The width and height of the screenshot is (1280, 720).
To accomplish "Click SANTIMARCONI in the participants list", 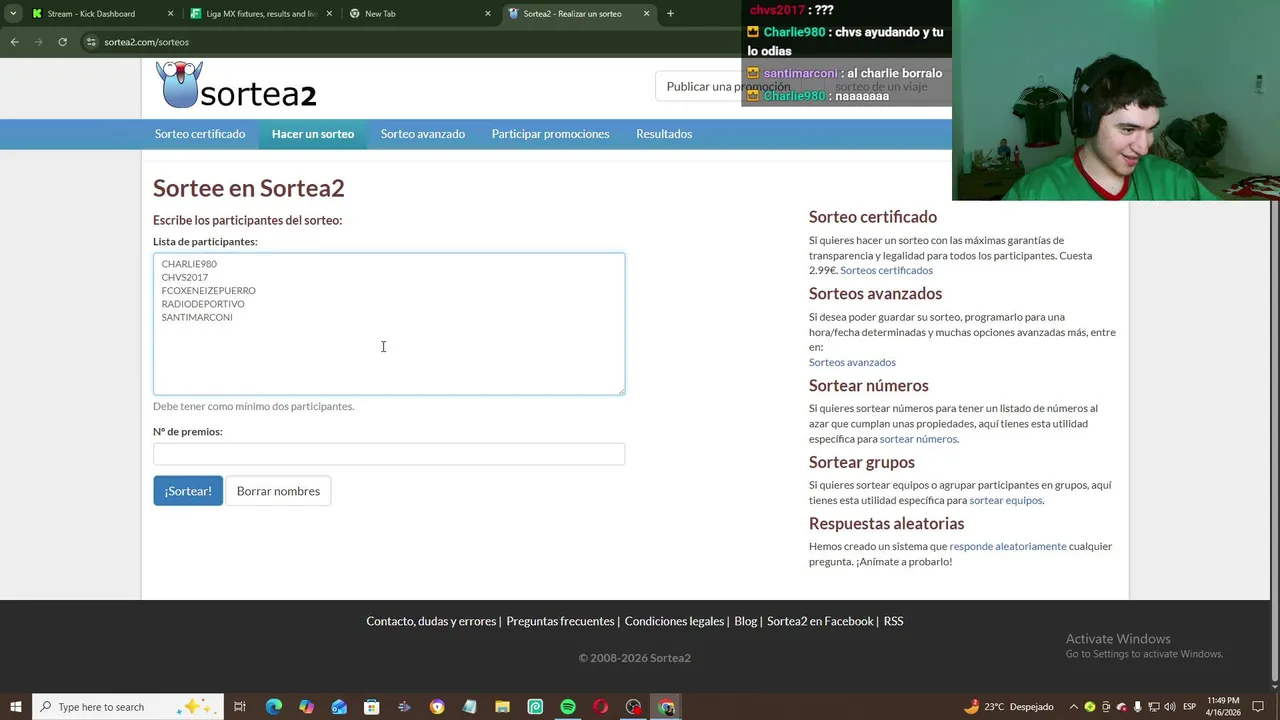I will (x=197, y=317).
